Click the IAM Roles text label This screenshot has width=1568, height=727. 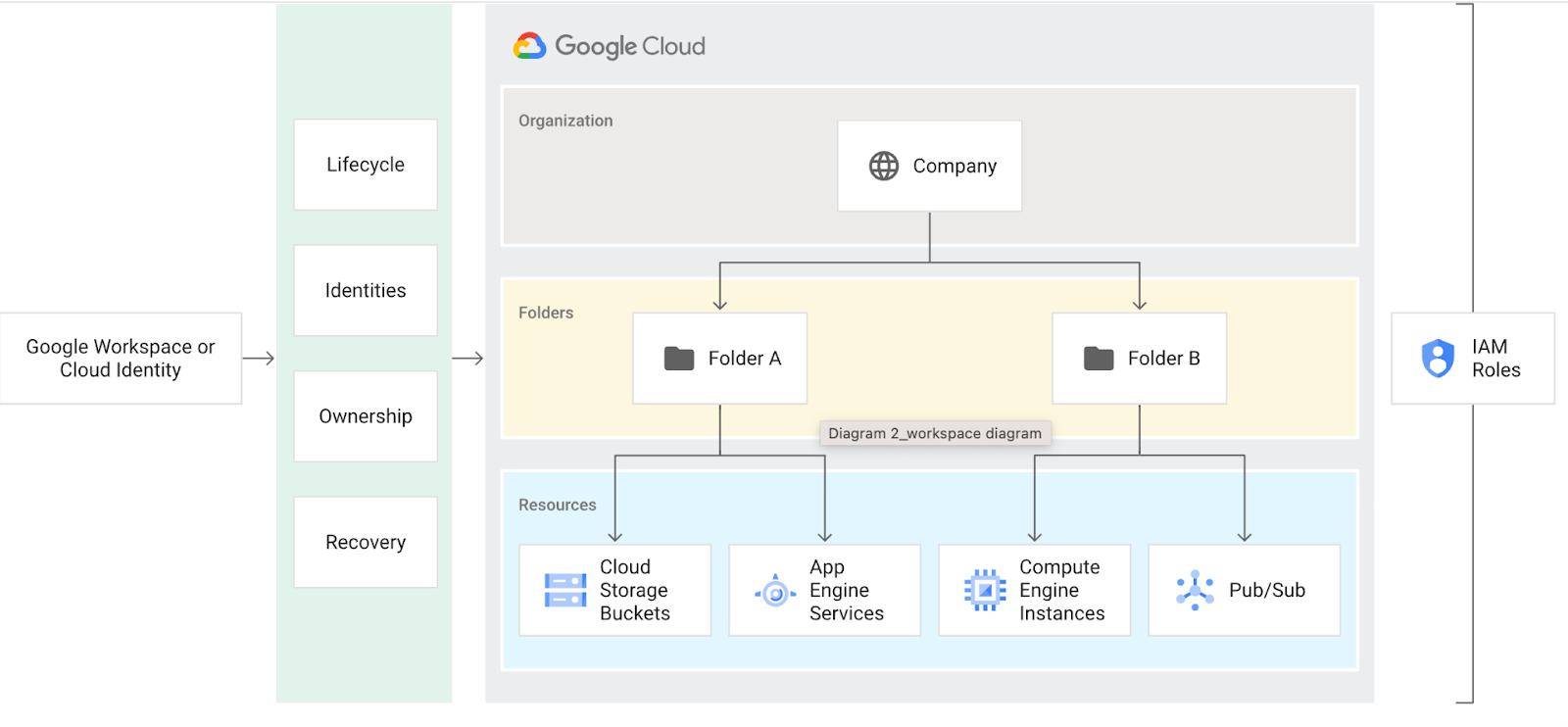tap(1496, 359)
